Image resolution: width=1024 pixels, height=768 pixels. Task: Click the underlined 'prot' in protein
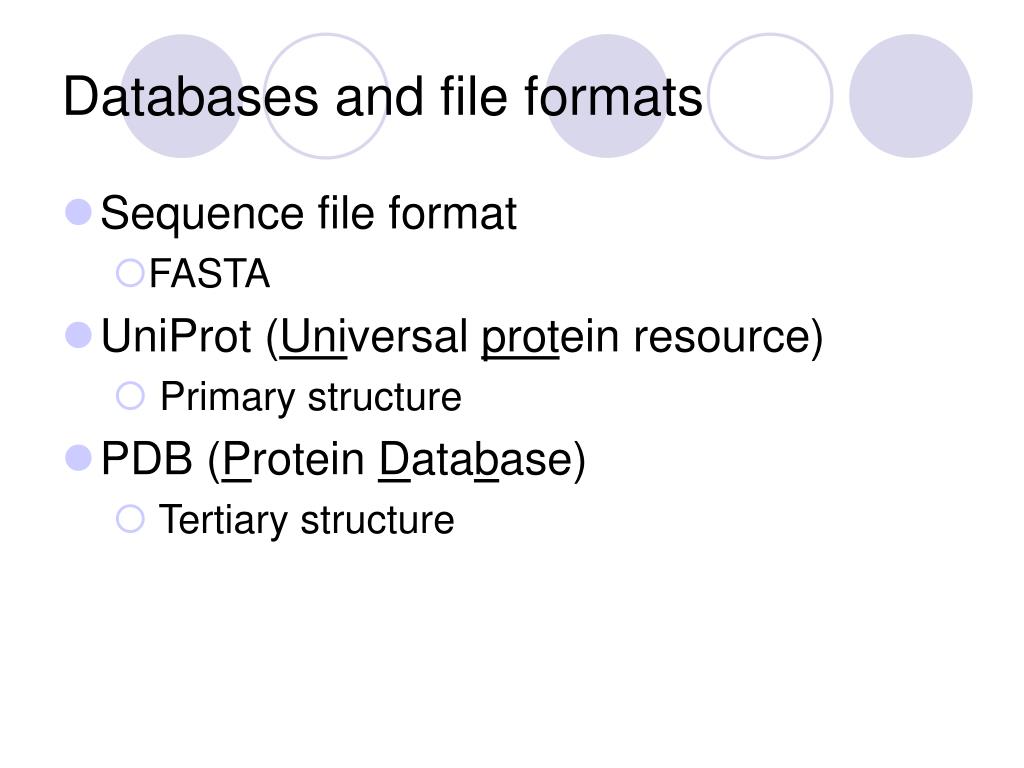tap(520, 340)
